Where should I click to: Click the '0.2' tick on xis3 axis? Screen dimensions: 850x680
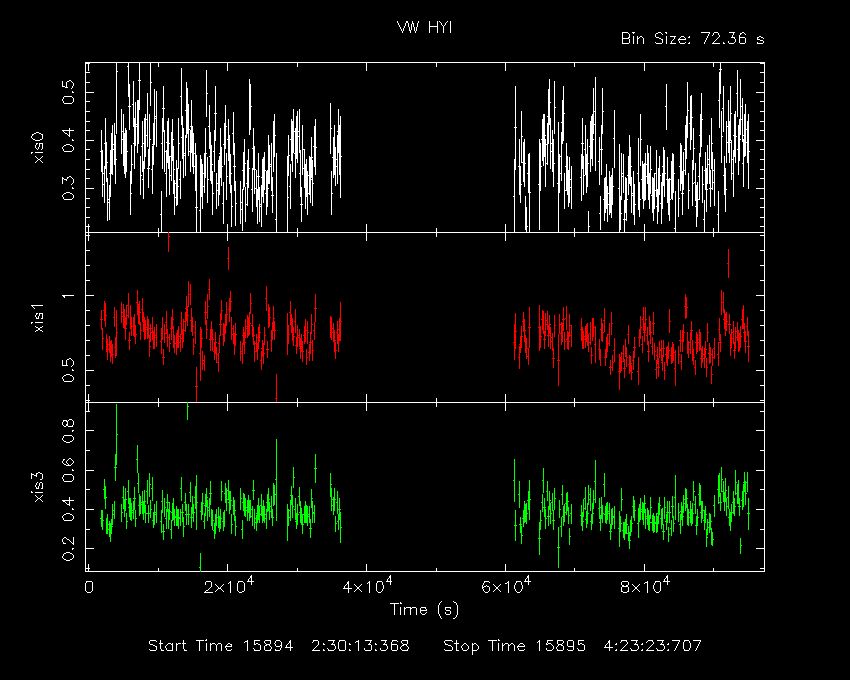click(x=68, y=549)
